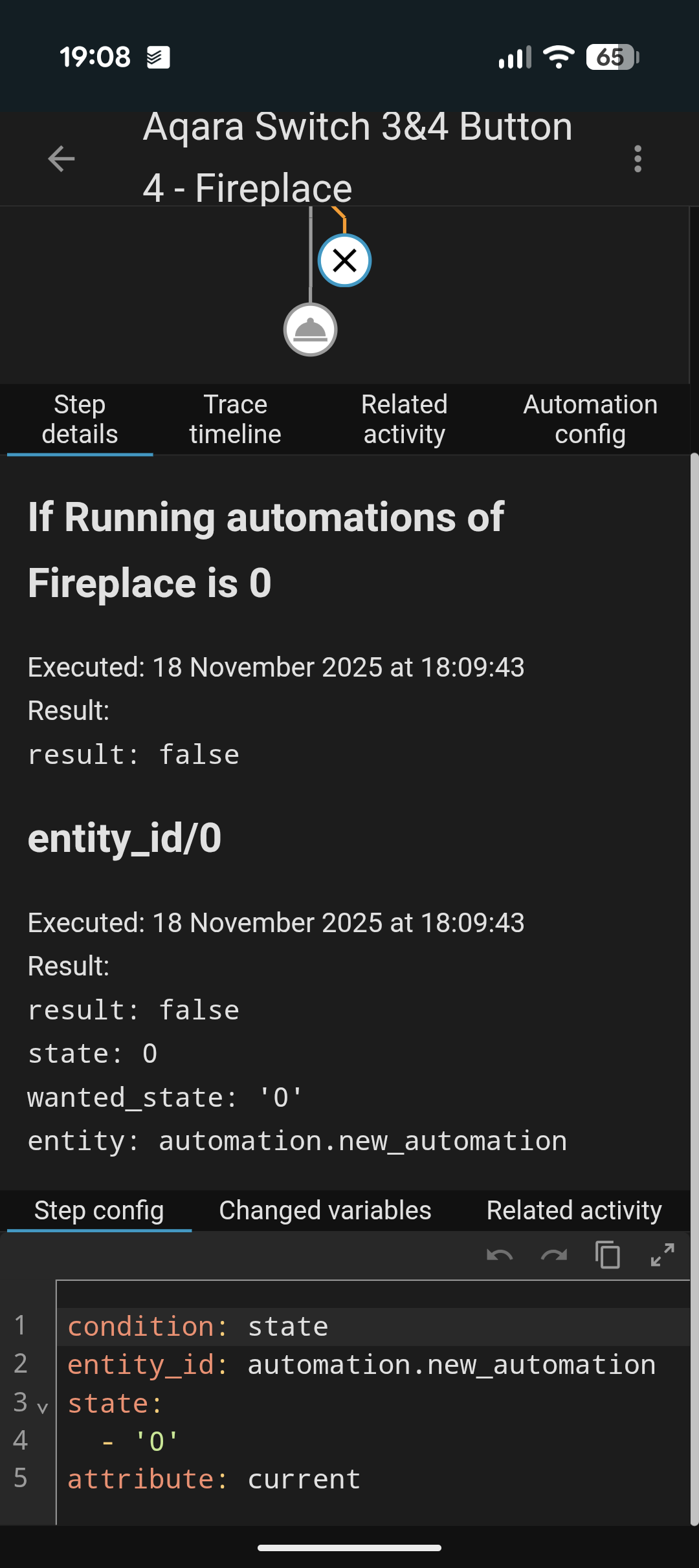Click the redo icon in code editor
The height and width of the screenshot is (1568, 699).
(x=554, y=1256)
